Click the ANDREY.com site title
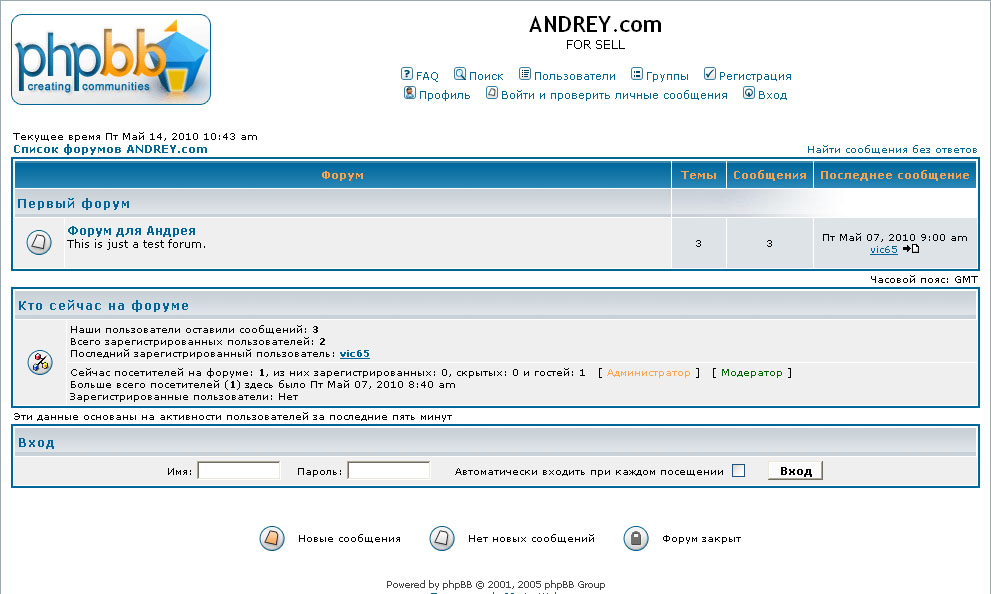This screenshot has height=594, width=991. (x=595, y=25)
